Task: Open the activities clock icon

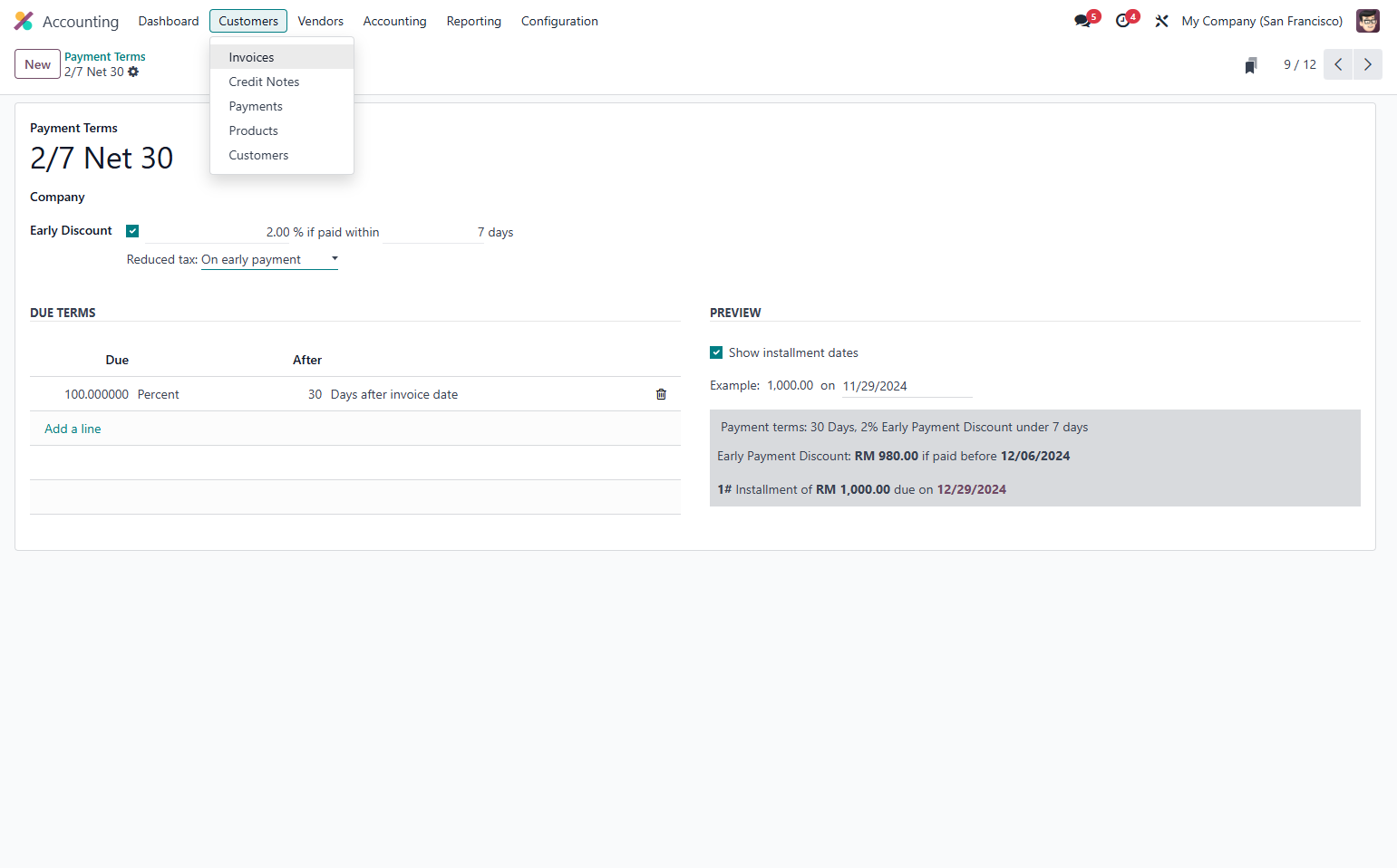Action: pyautogui.click(x=1123, y=21)
